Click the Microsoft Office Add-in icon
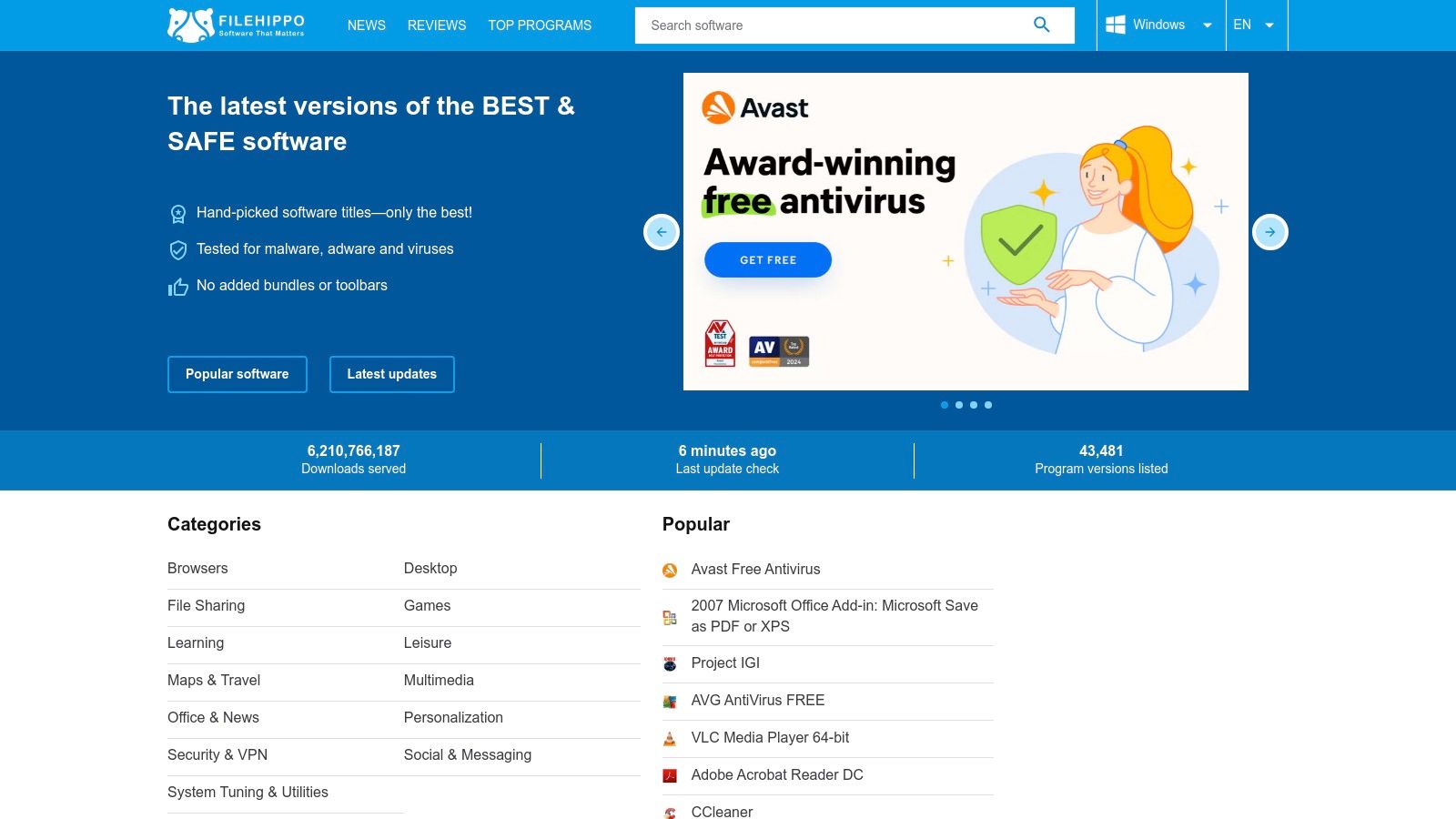 pos(670,618)
